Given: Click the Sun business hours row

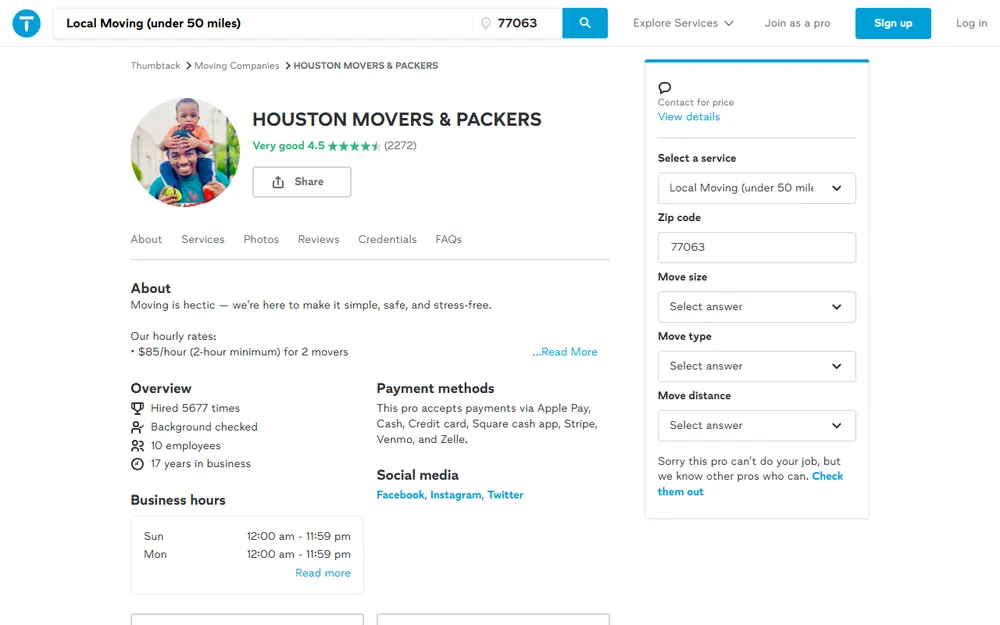Looking at the screenshot, I should click(247, 536).
